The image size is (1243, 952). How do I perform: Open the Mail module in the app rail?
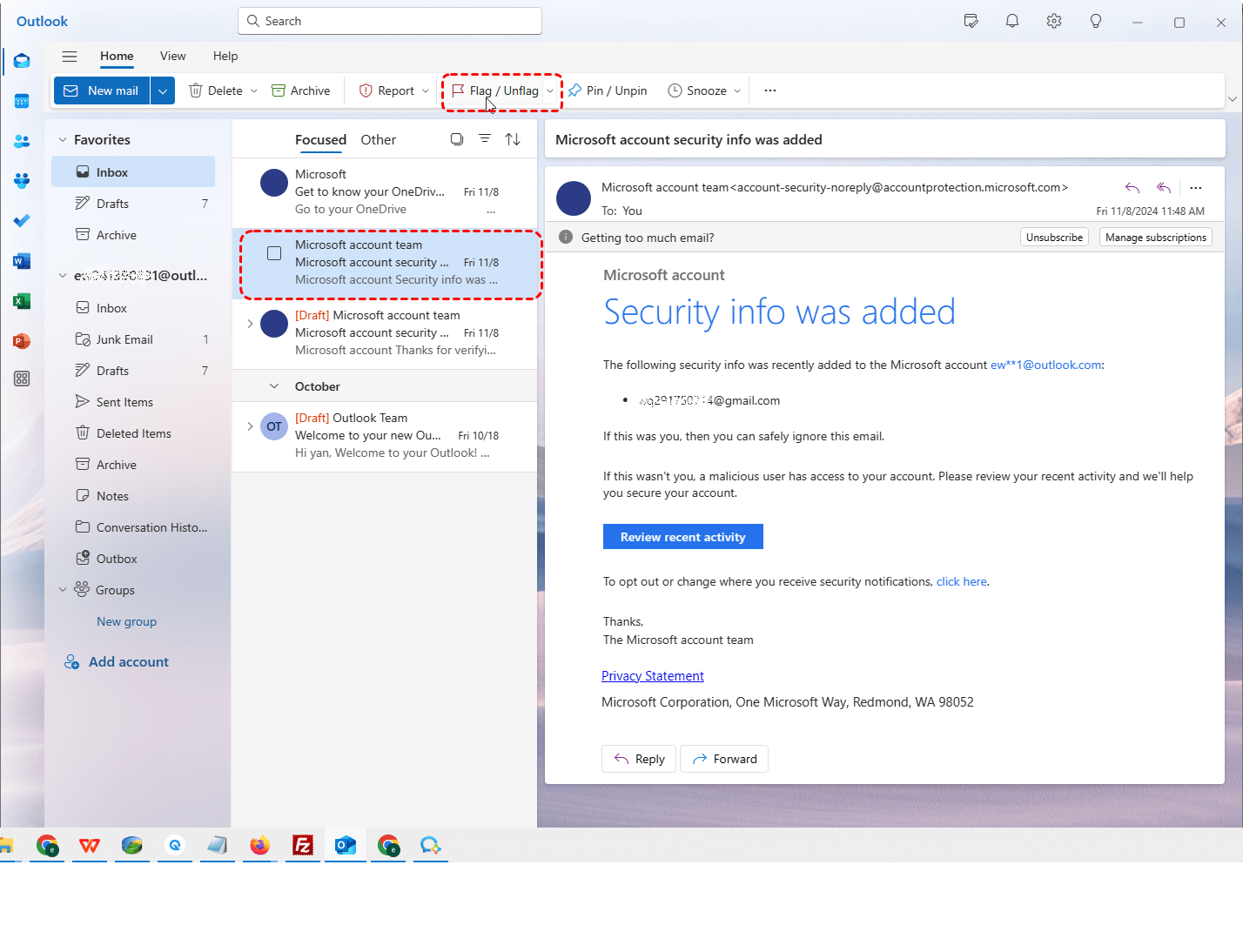pyautogui.click(x=22, y=61)
